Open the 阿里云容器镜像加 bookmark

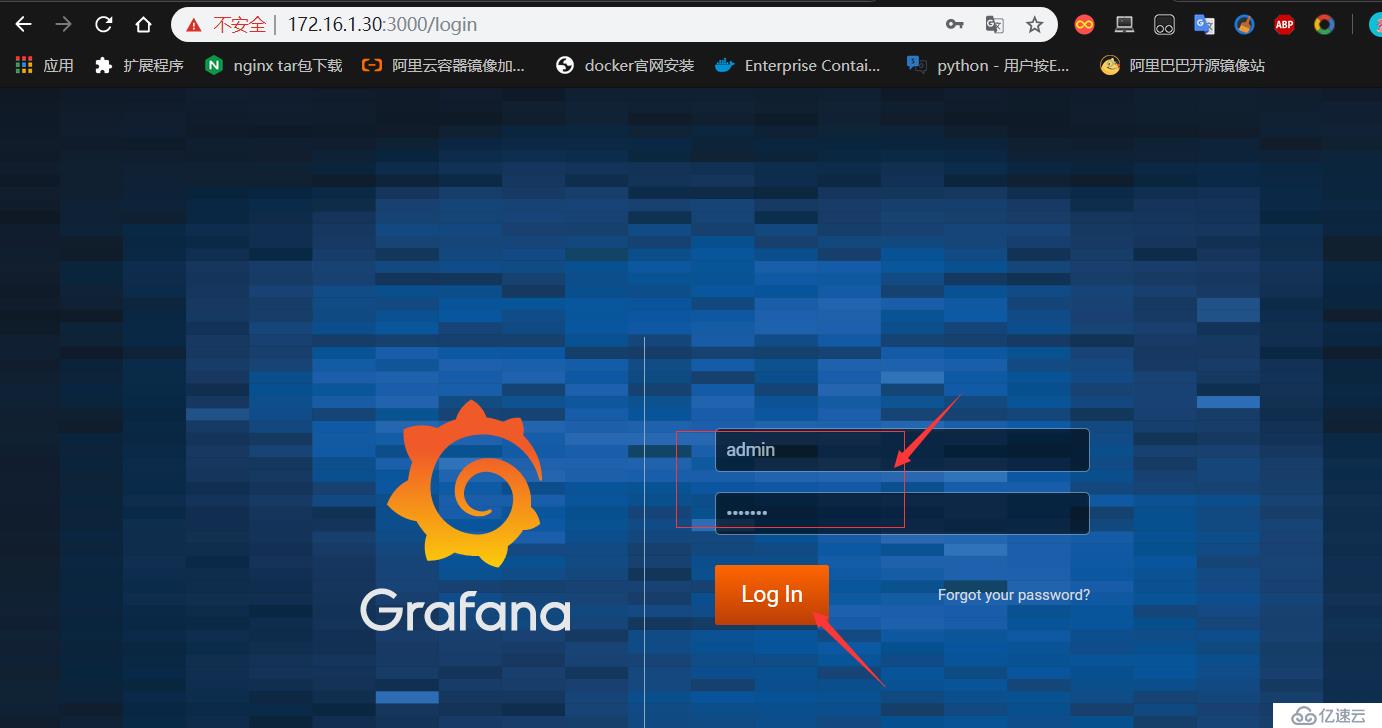point(443,65)
